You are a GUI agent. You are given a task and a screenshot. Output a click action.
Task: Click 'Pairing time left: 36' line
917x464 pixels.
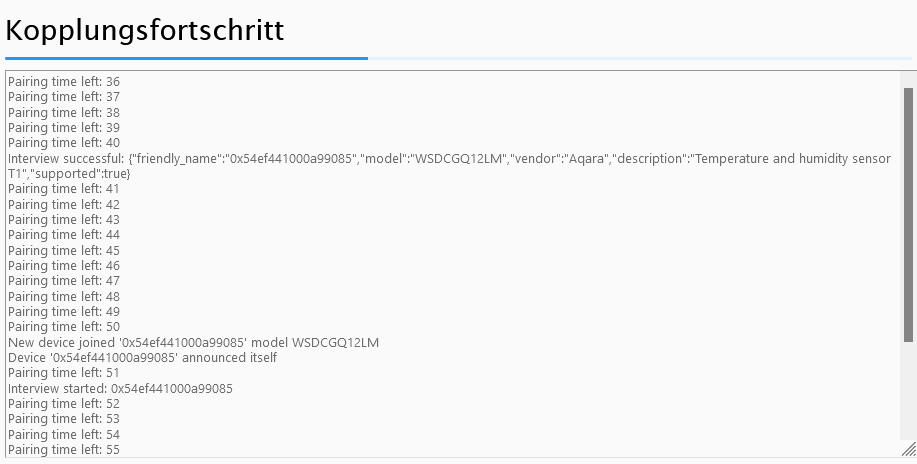(x=64, y=81)
